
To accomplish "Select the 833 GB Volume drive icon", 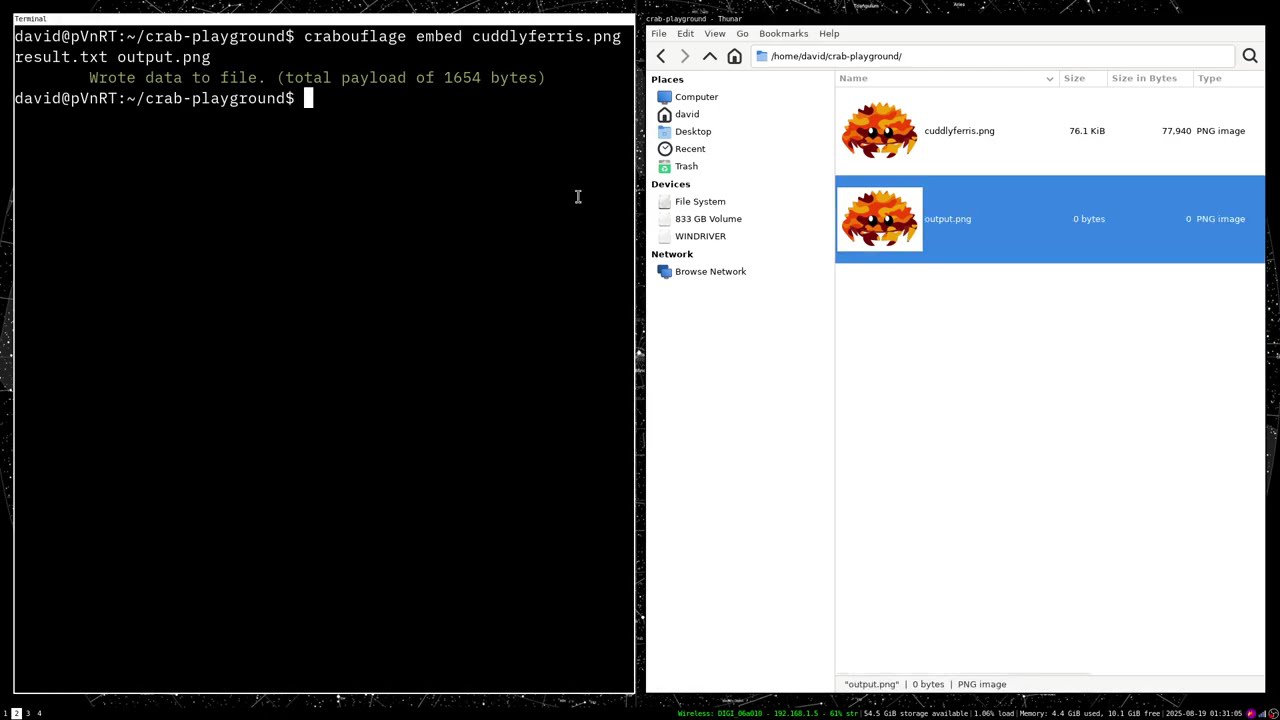I will [x=665, y=219].
